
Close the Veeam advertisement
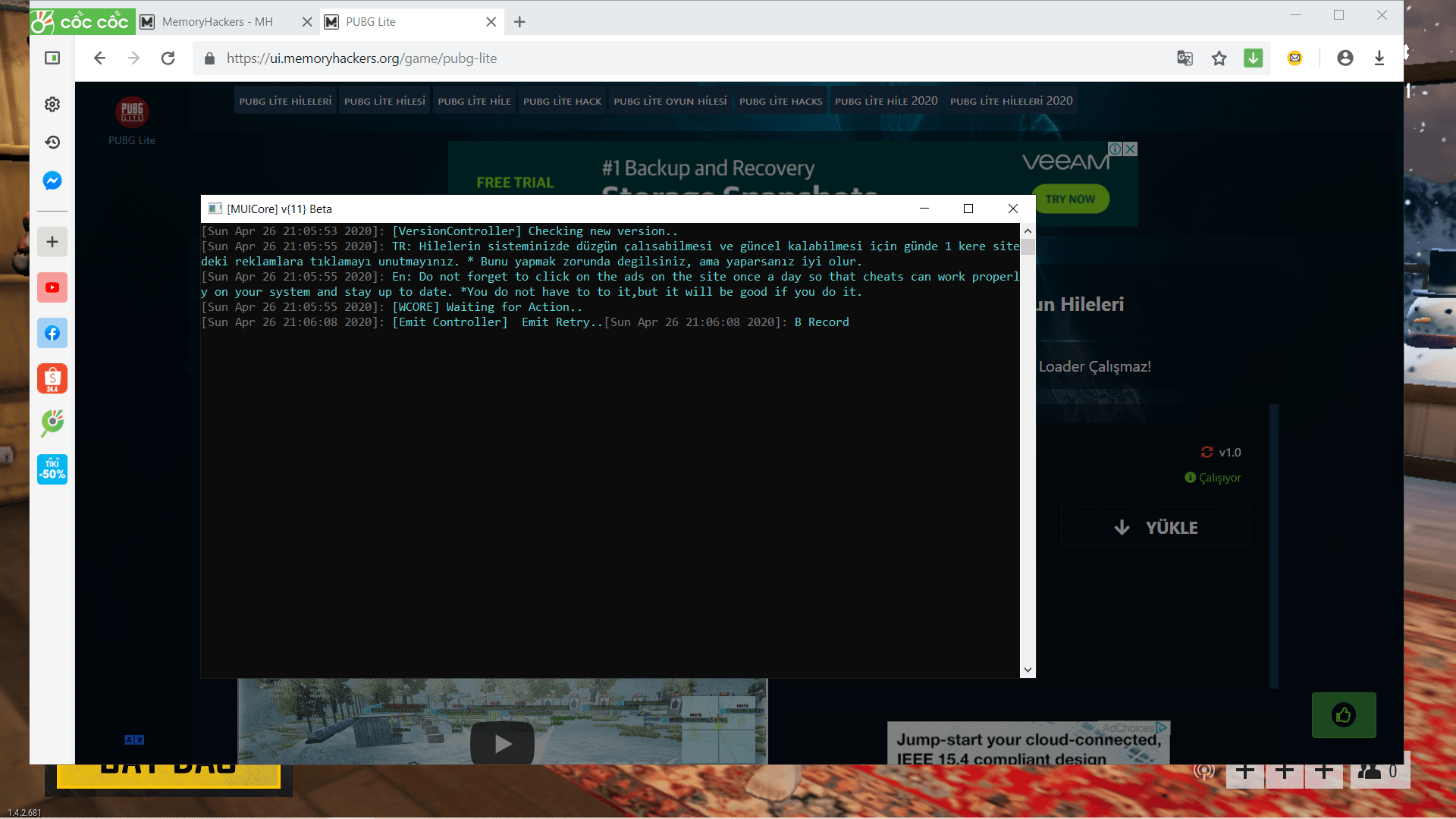coord(1130,149)
